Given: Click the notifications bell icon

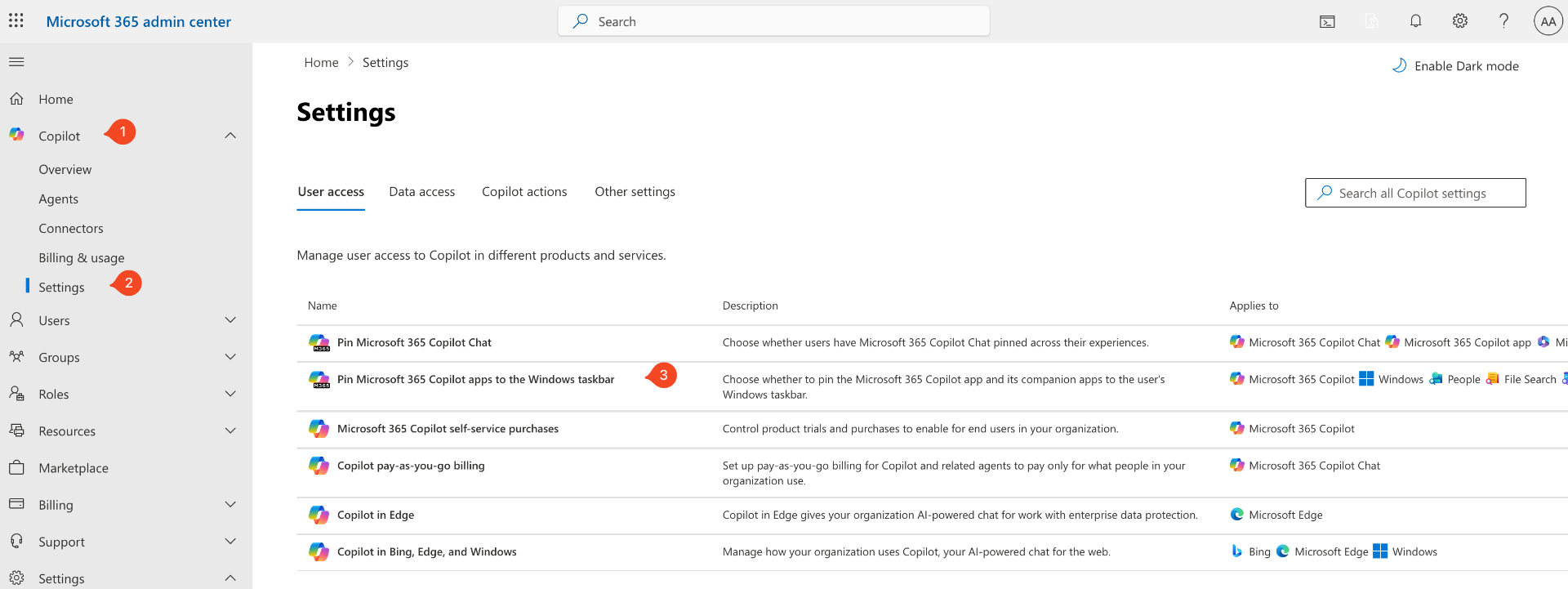Looking at the screenshot, I should point(1416,21).
